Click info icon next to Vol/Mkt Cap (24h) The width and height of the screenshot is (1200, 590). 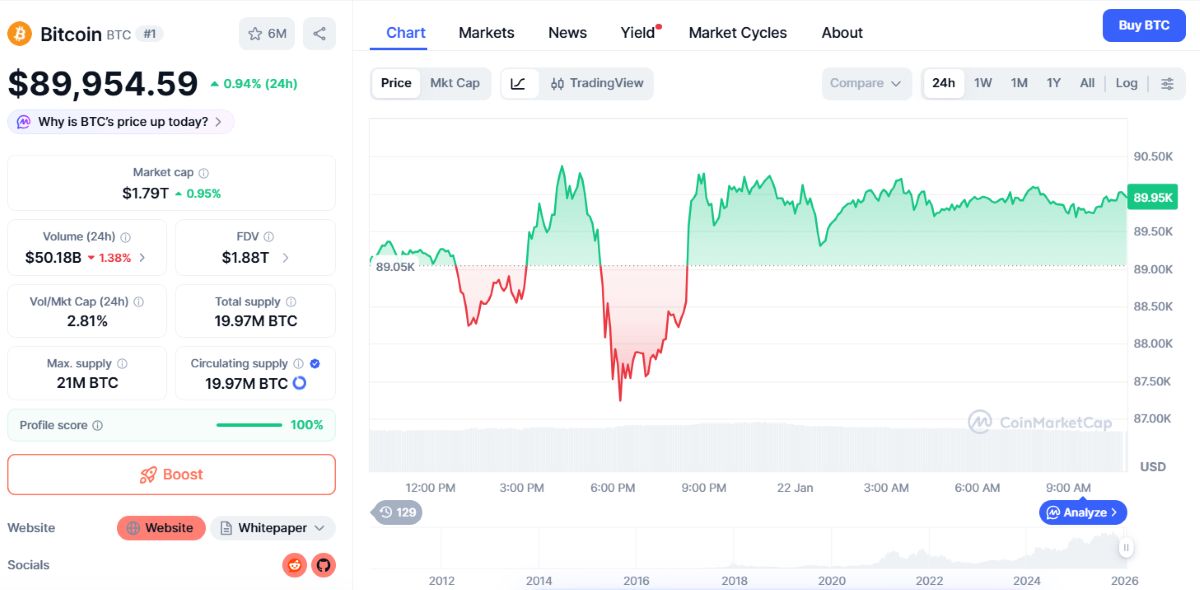pos(138,301)
